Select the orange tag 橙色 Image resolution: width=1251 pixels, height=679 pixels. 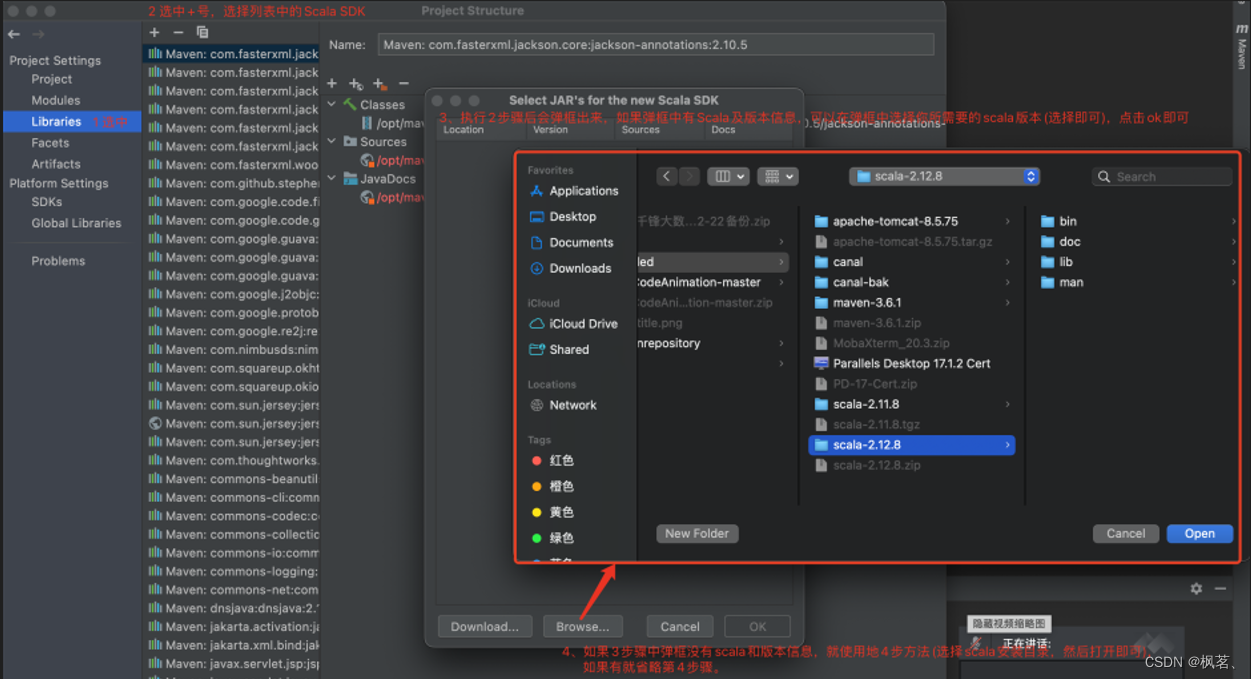point(553,487)
